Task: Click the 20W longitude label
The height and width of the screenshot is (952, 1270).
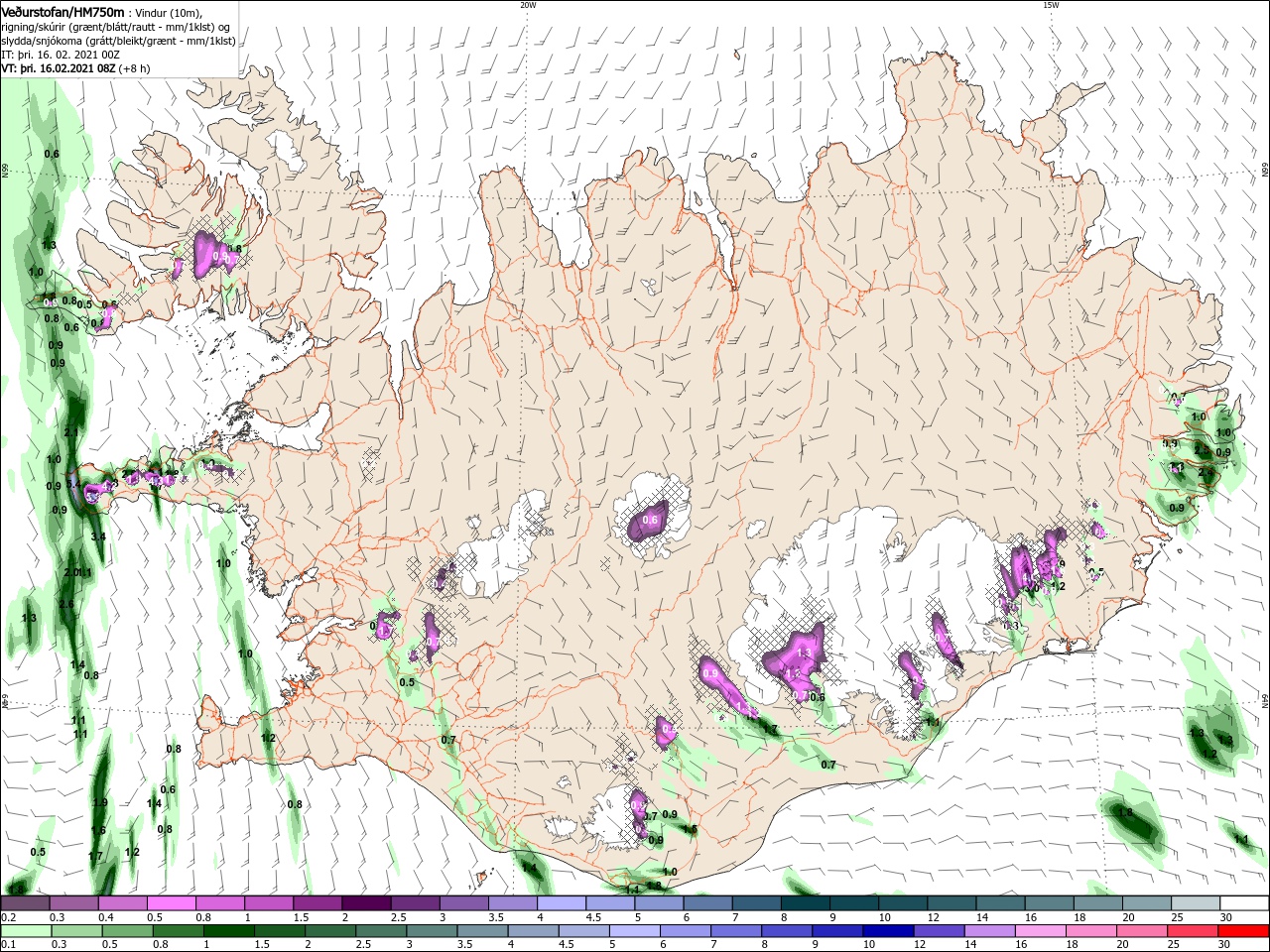Action: click(528, 5)
